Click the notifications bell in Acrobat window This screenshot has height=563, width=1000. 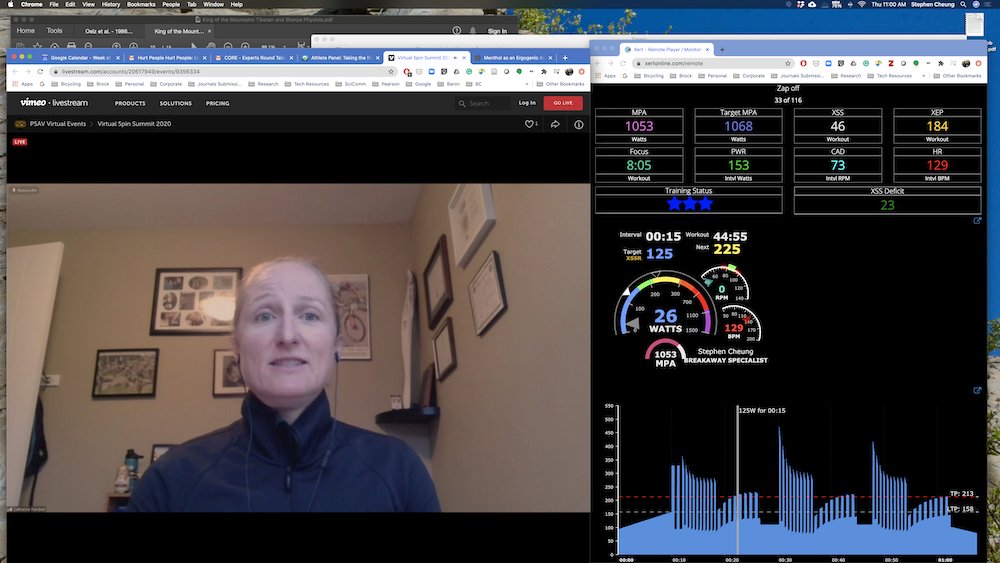(x=473, y=30)
